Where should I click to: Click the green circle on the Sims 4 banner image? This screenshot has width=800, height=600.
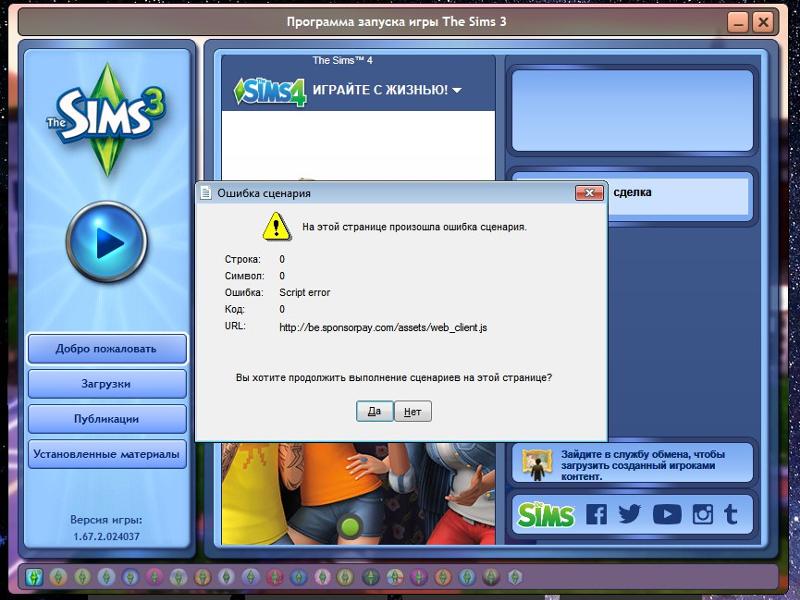coord(351,526)
